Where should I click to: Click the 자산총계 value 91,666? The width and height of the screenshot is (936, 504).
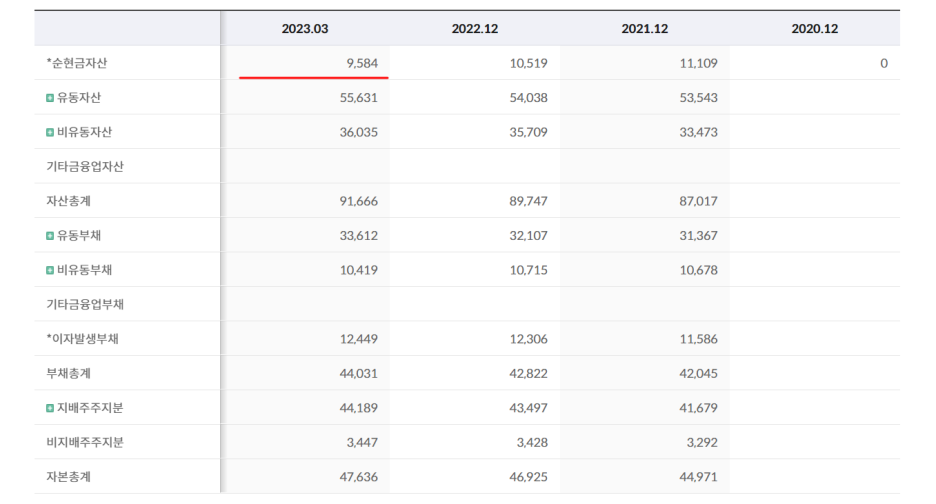tap(359, 201)
